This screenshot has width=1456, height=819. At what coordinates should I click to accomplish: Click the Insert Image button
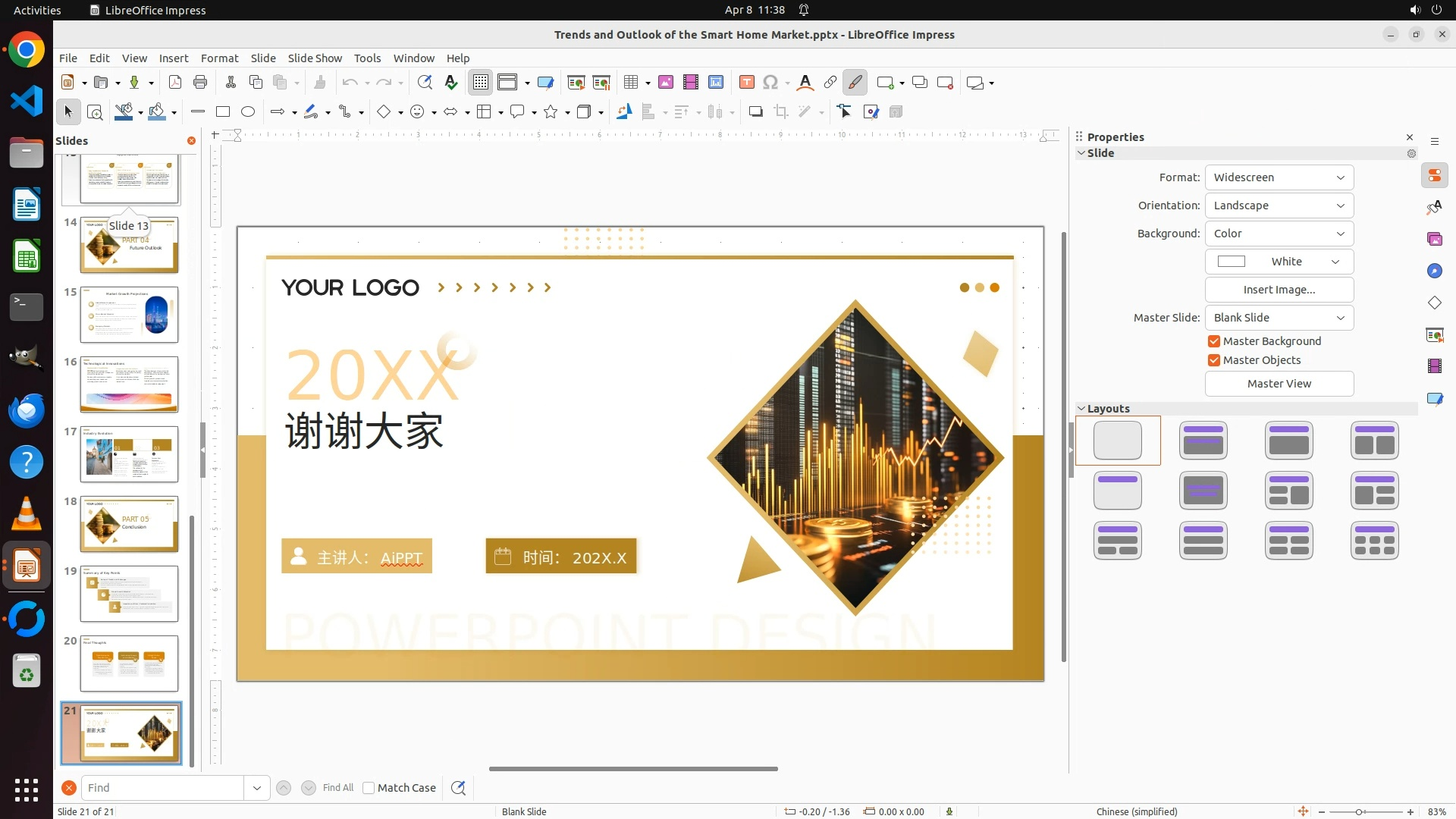pyautogui.click(x=1279, y=290)
